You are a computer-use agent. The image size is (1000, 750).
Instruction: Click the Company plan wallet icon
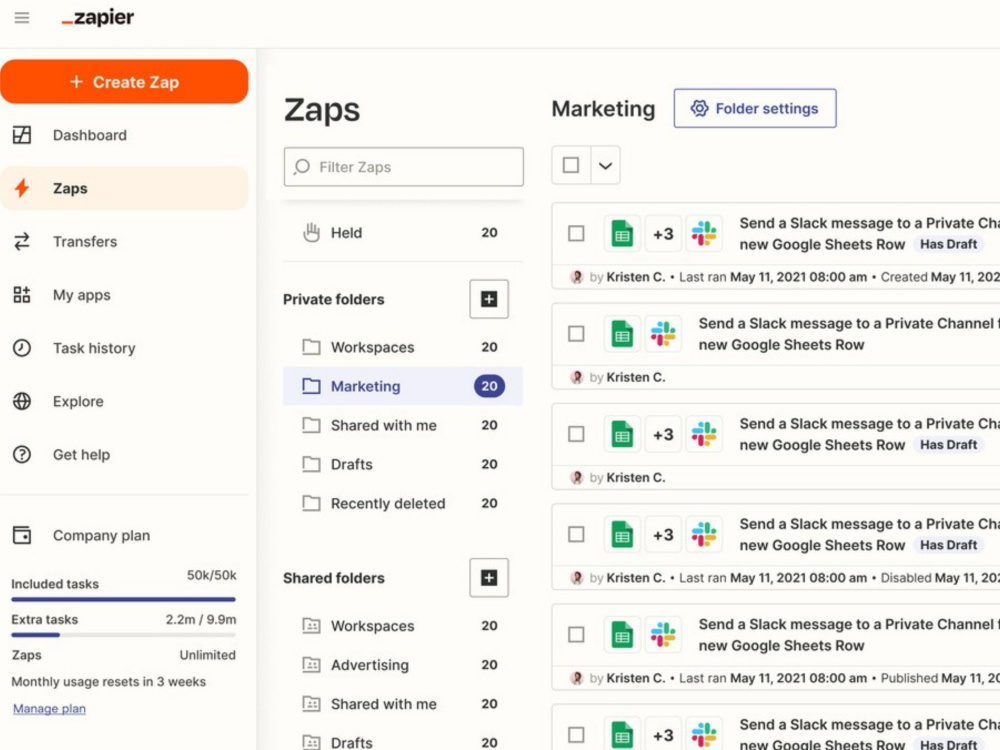click(22, 535)
